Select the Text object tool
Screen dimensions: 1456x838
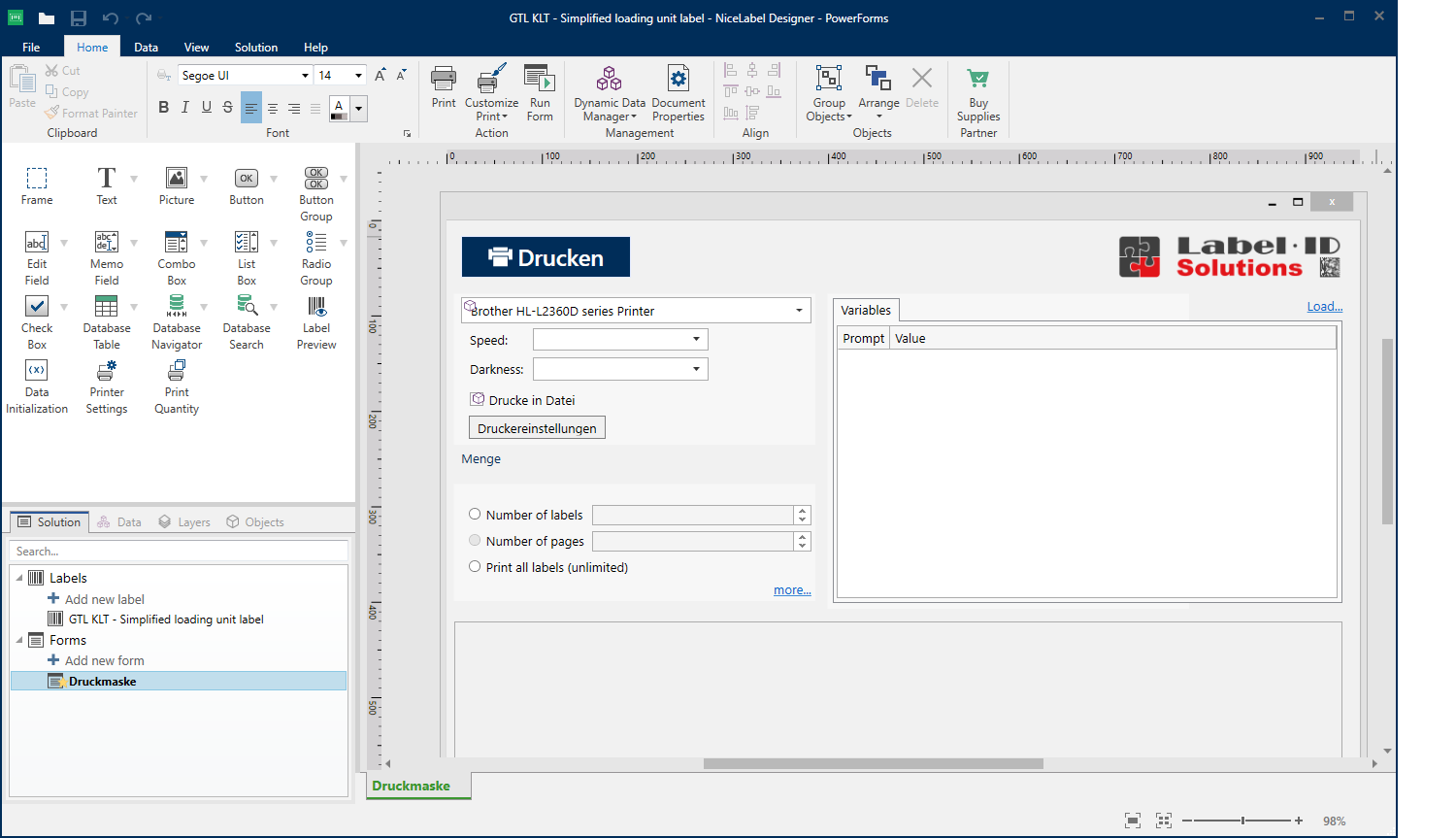pos(107,186)
